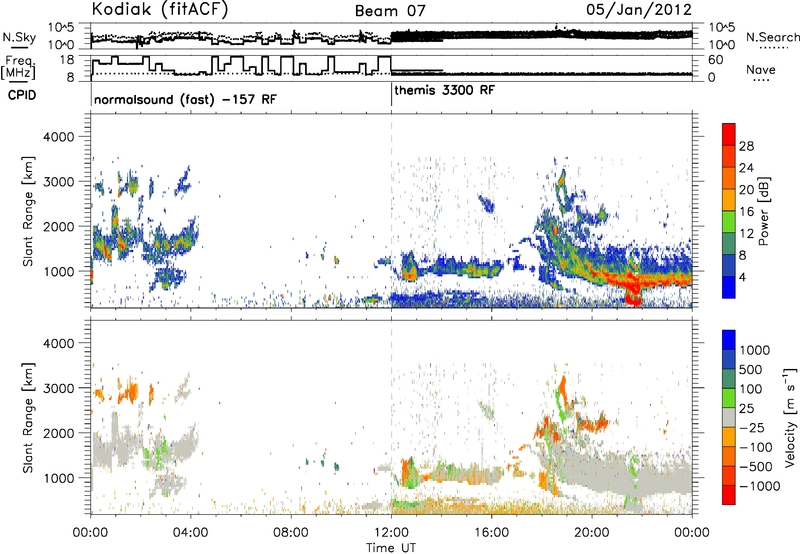Click the "08:00" time tick label

(291, 533)
